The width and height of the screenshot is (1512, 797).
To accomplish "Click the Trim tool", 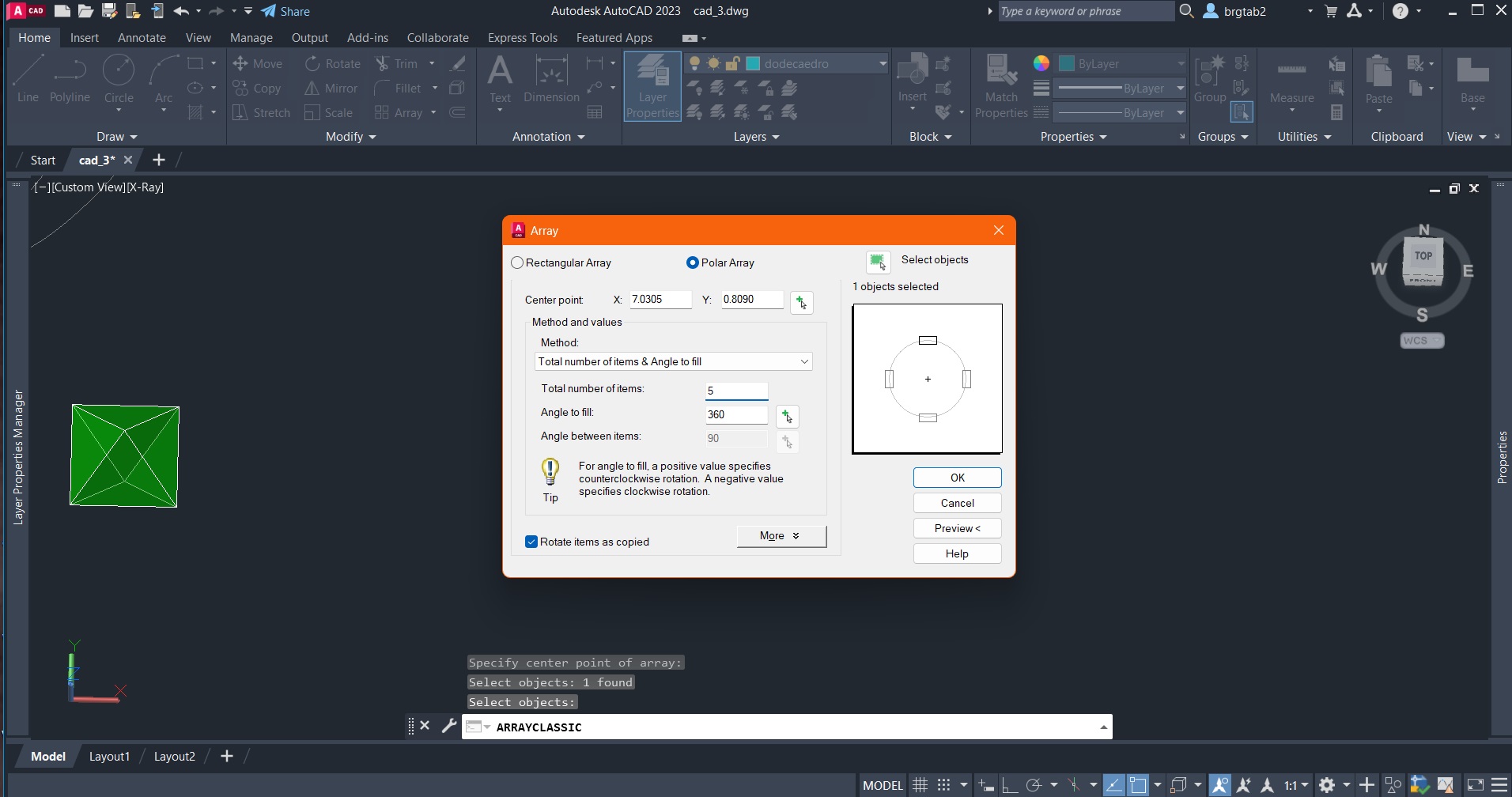I will tap(396, 64).
